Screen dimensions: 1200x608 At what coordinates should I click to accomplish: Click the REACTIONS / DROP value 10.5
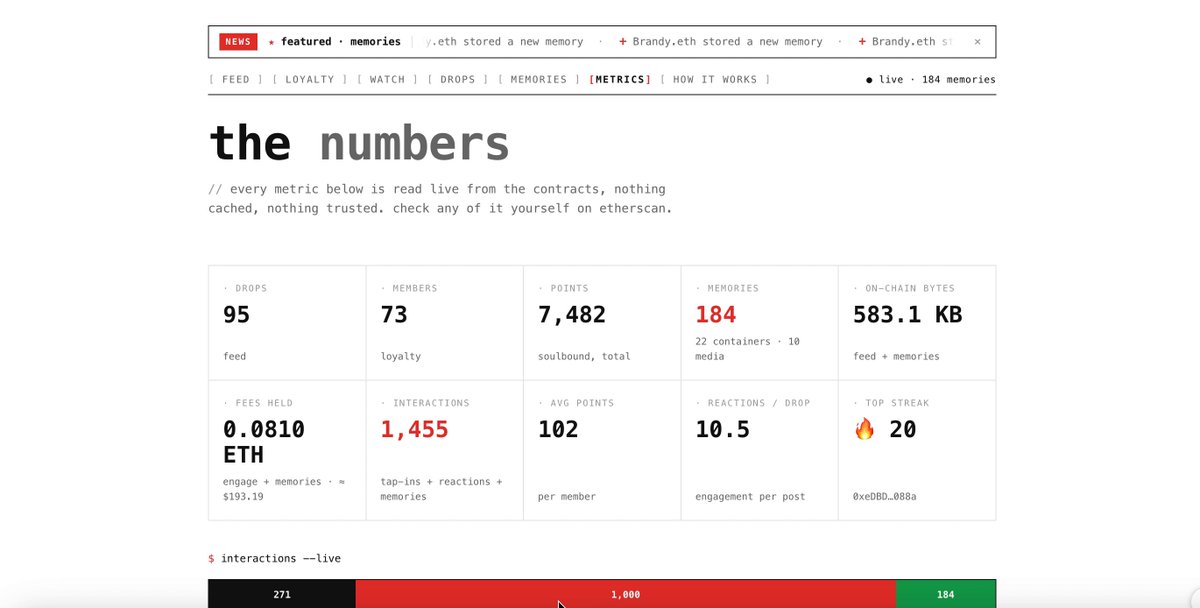723,430
